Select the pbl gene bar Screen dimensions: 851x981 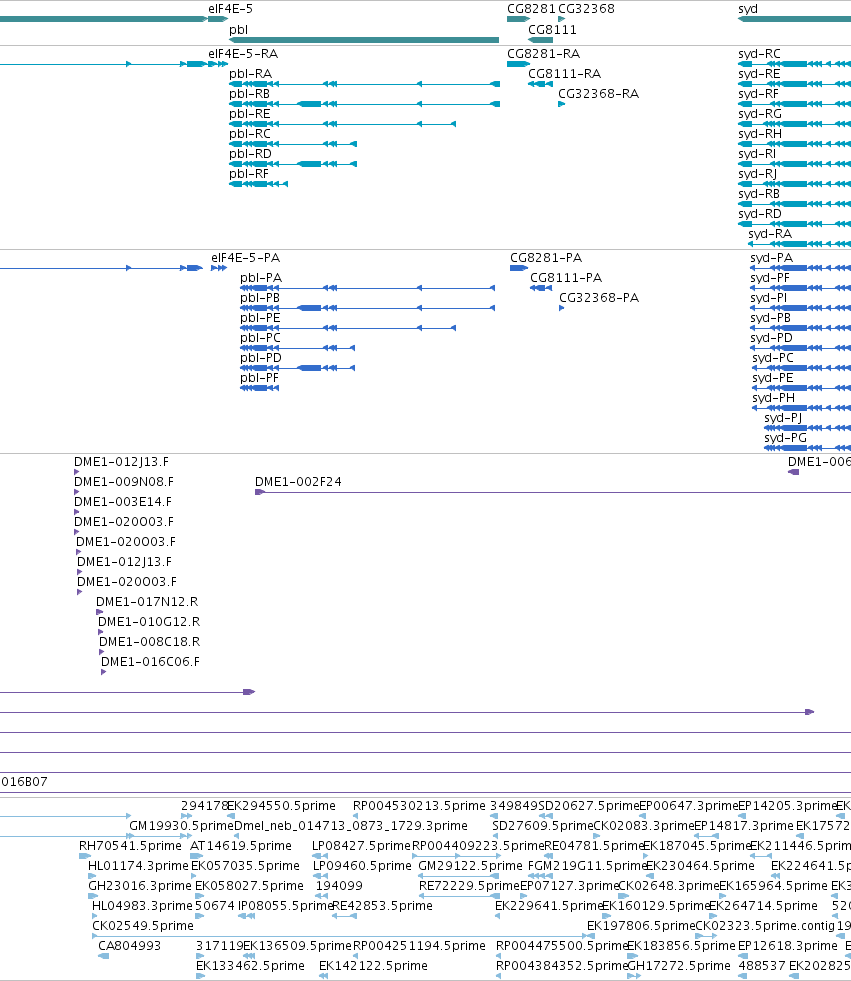point(364,40)
